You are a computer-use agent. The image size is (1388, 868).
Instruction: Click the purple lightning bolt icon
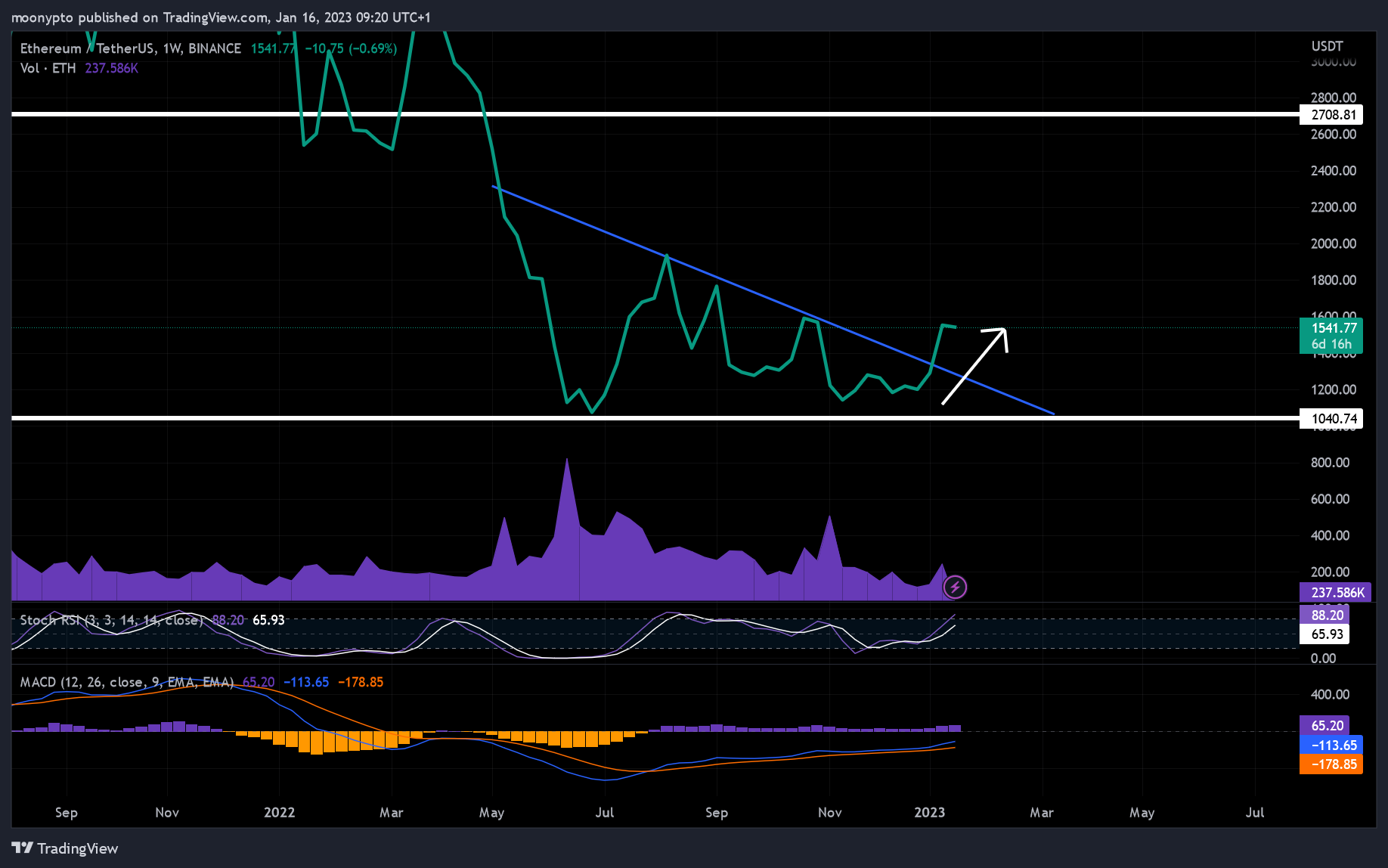click(955, 587)
